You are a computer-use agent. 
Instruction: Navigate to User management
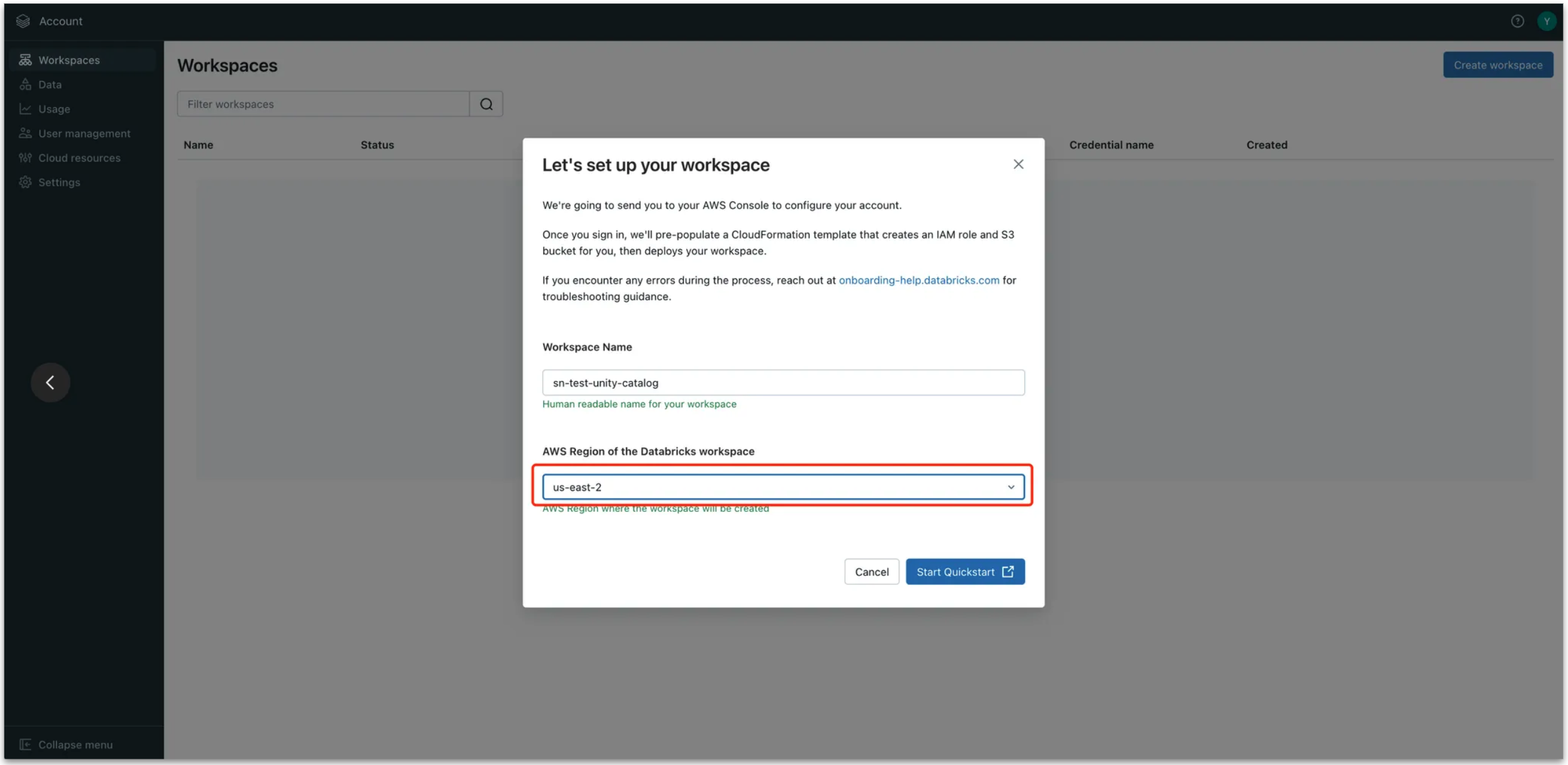pos(84,133)
